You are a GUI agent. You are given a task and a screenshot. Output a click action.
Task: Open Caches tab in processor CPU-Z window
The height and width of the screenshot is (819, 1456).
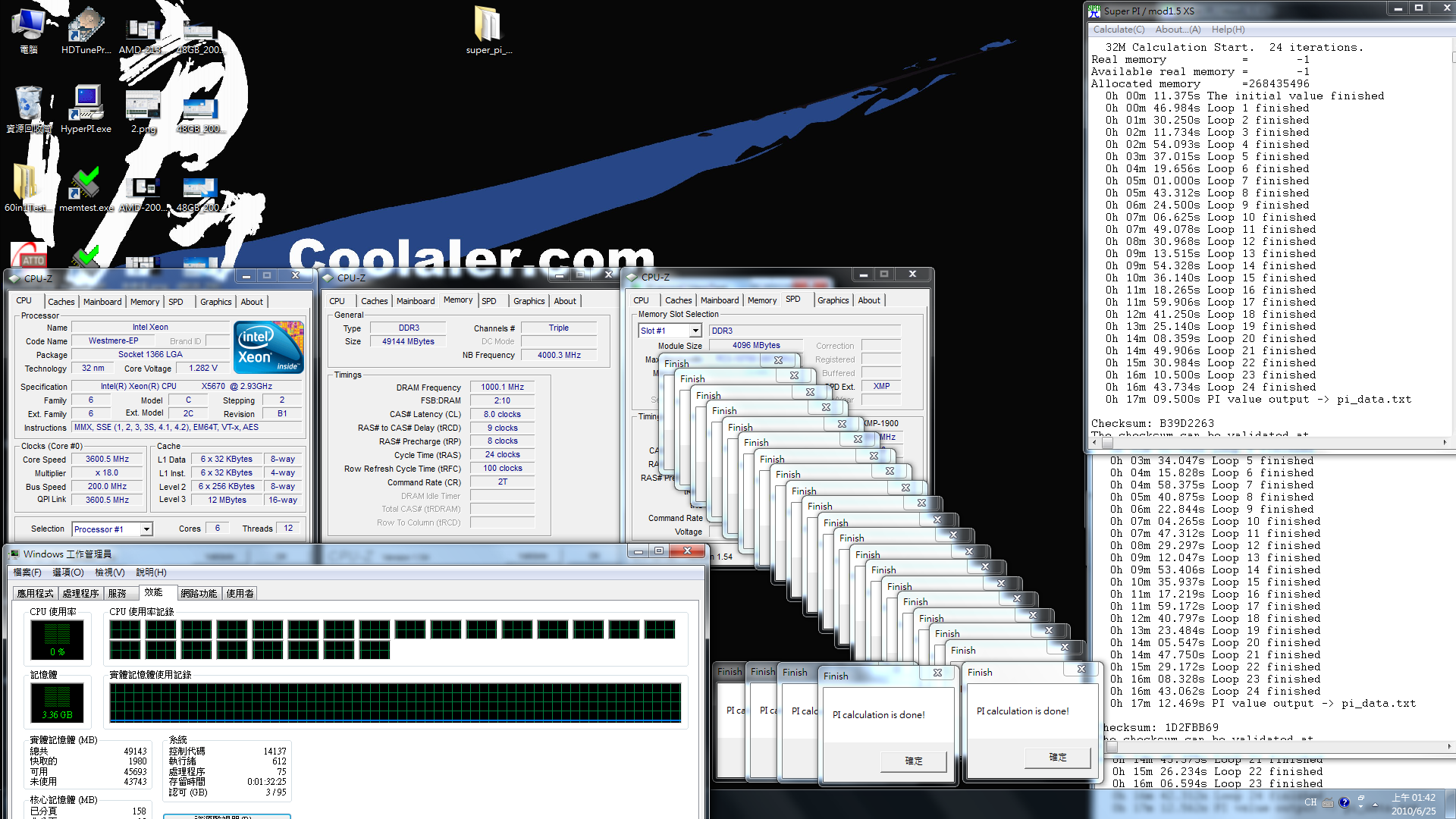click(61, 302)
